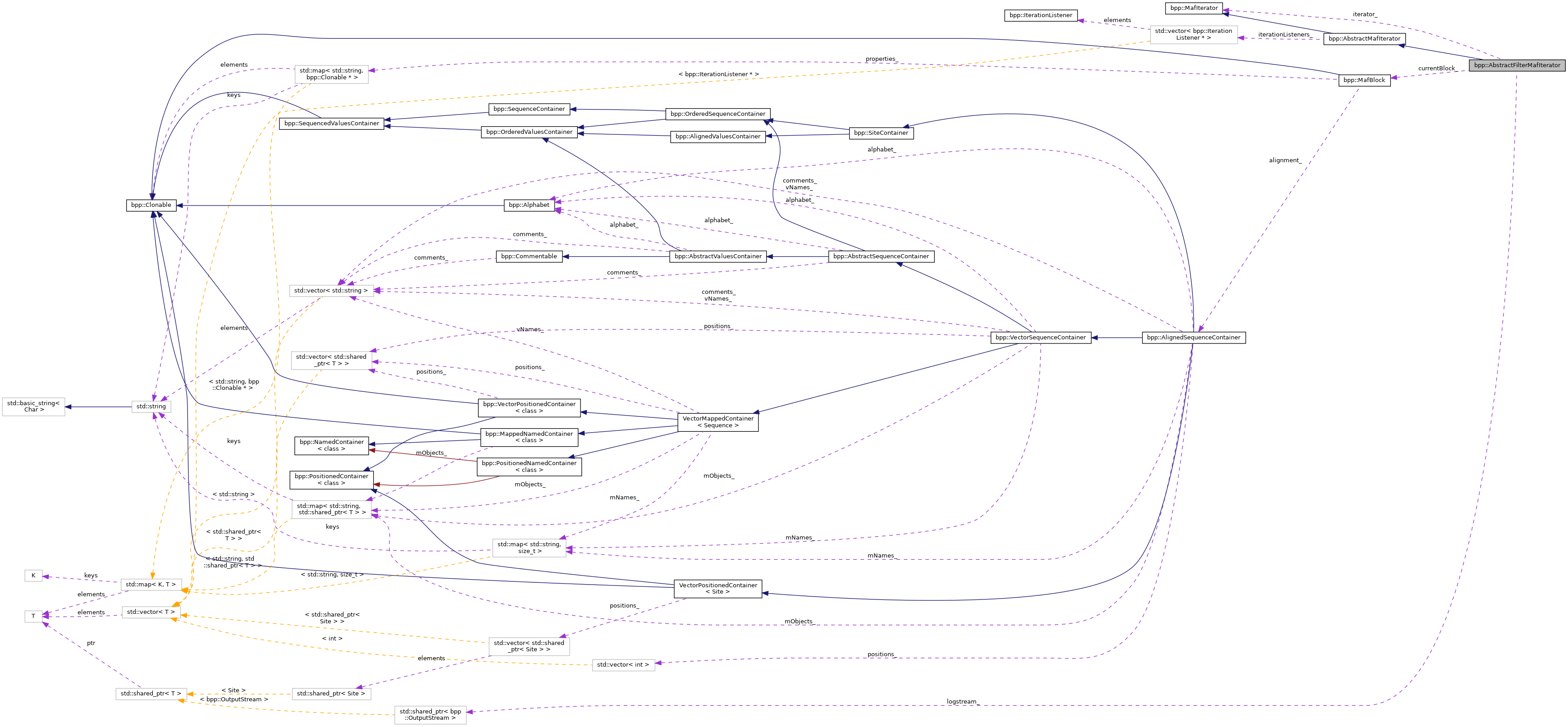Screen dimensions: 1568x727
Task: Select the bpp::Alphabet node
Action: click(528, 205)
